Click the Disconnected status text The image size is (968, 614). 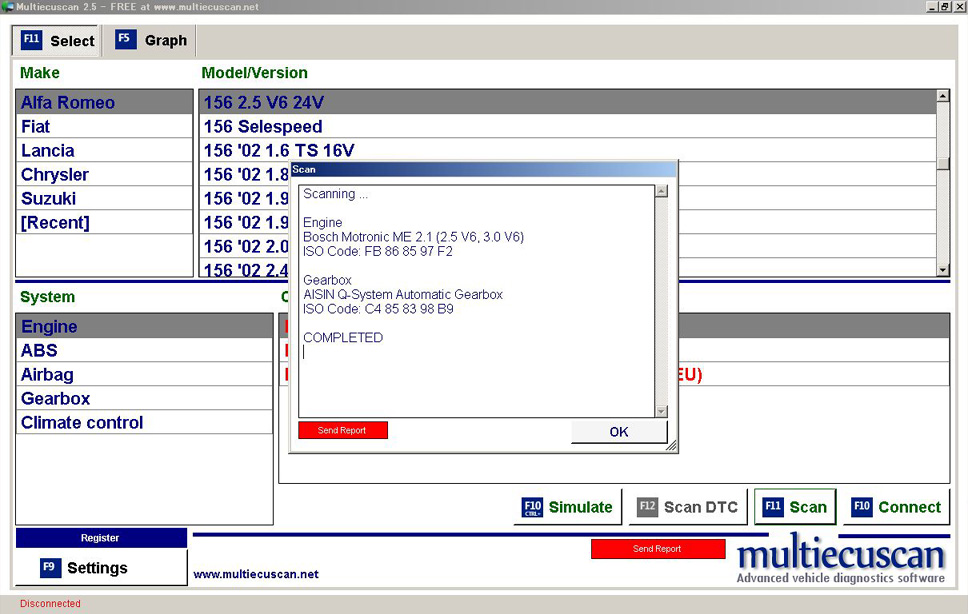pos(50,604)
